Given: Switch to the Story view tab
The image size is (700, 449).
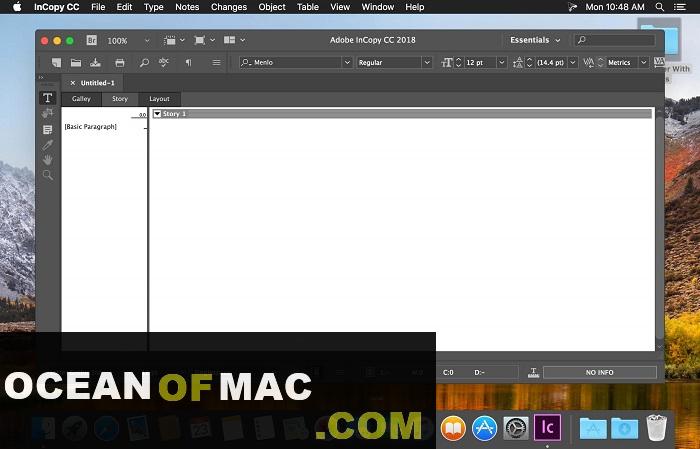Looking at the screenshot, I should pyautogui.click(x=120, y=99).
